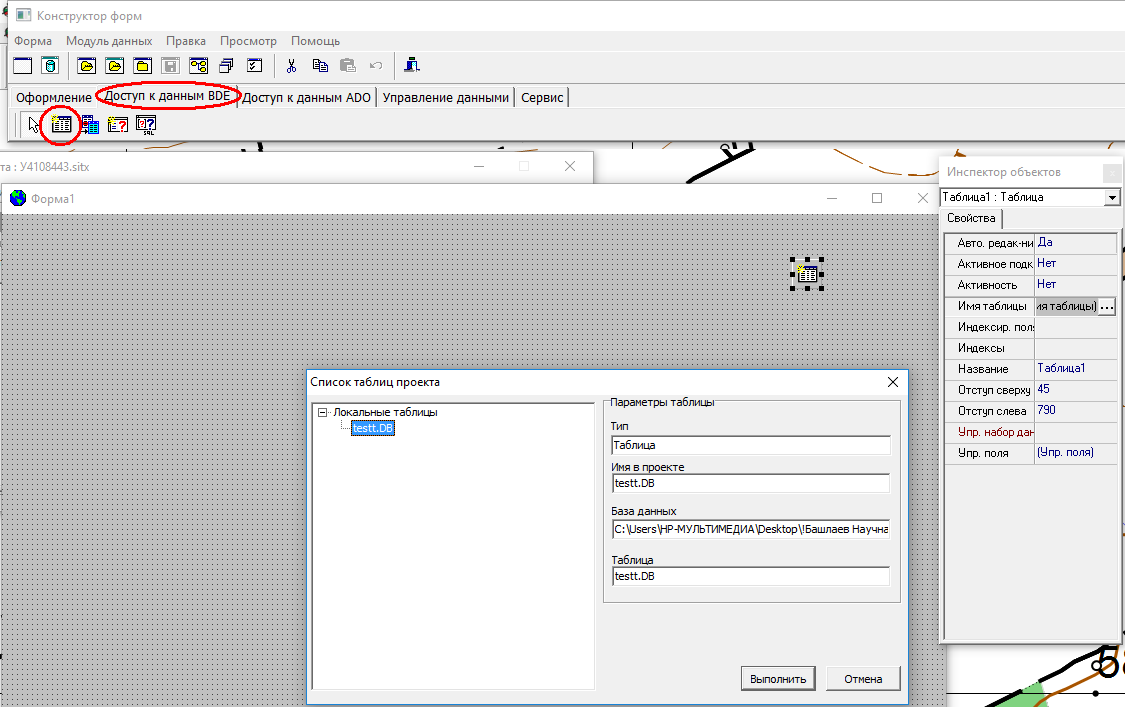Click the Copy toolbar icon
Screen dimensions: 1125x707
pos(320,66)
